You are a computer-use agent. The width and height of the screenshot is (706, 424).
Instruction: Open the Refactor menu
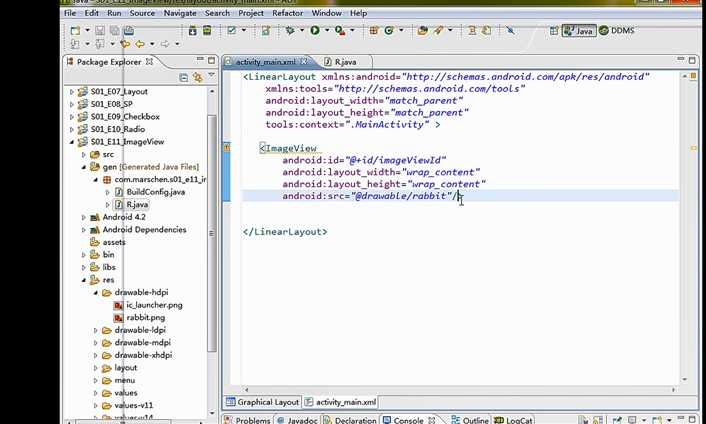287,13
